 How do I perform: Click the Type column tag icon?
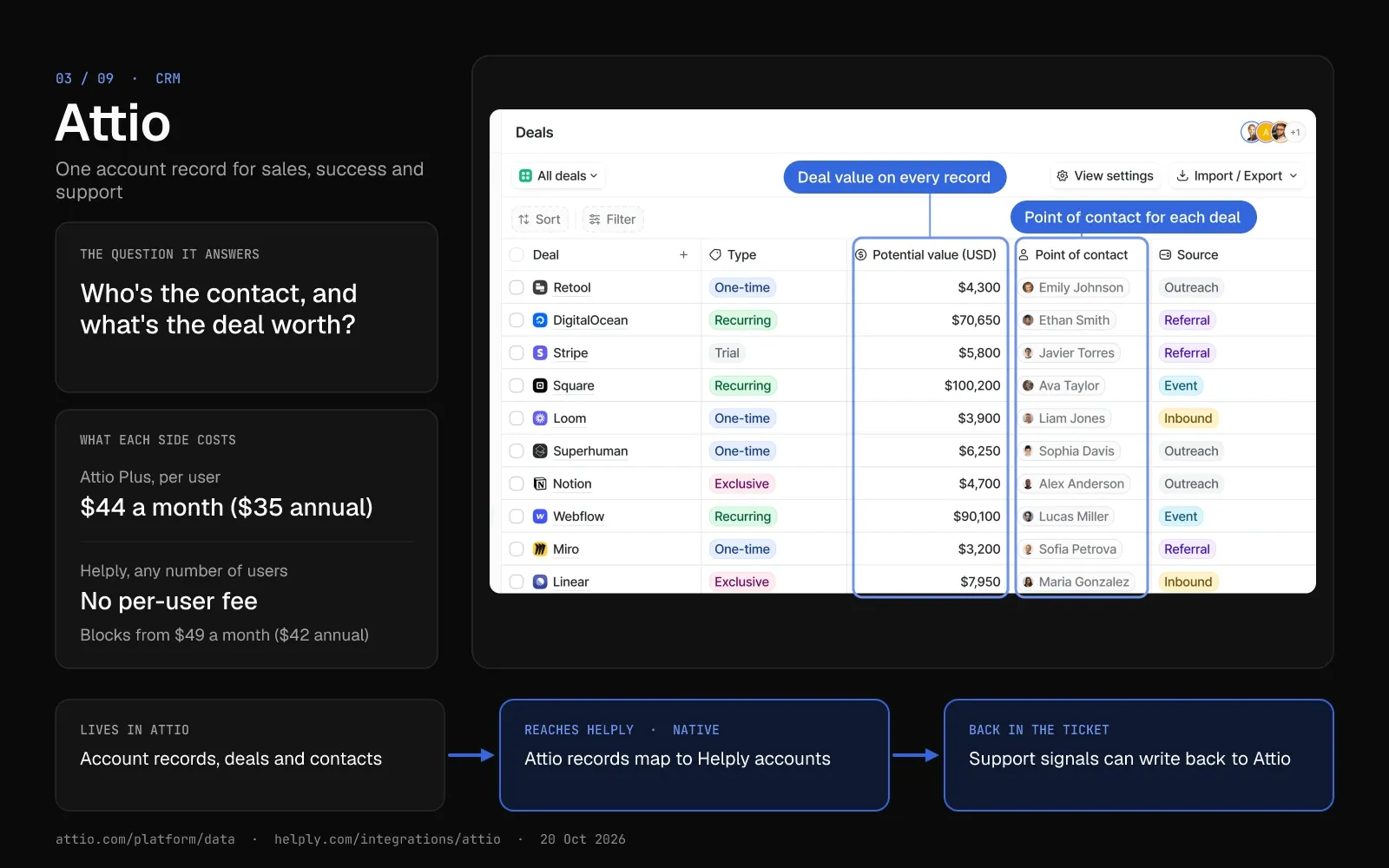715,254
